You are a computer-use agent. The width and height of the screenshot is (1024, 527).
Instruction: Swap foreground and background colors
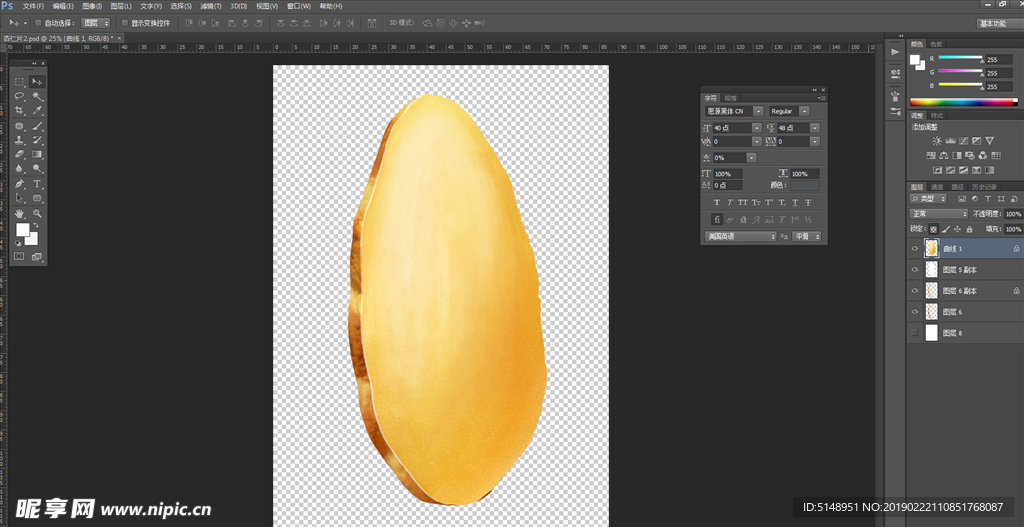[36, 225]
